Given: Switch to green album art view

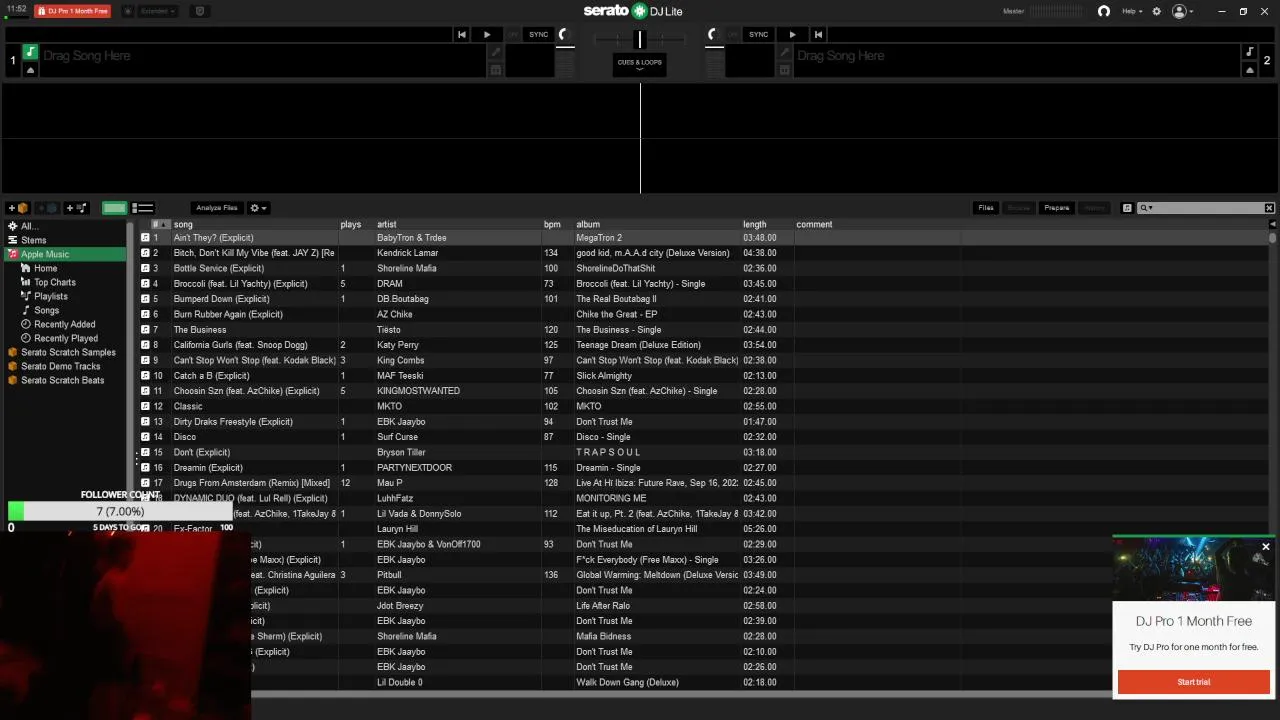Looking at the screenshot, I should click(114, 208).
